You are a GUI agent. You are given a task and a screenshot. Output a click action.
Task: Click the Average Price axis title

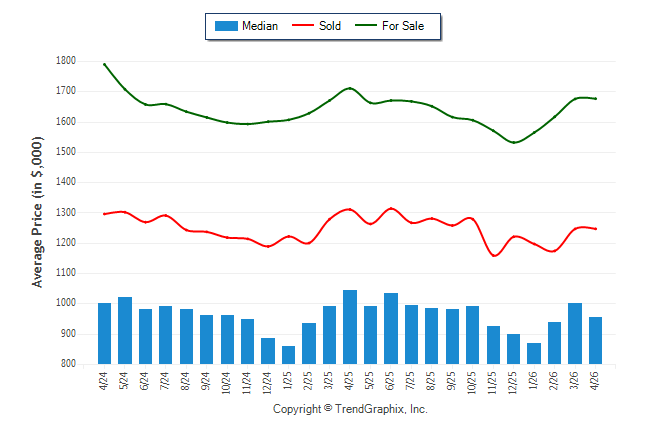(x=37, y=212)
